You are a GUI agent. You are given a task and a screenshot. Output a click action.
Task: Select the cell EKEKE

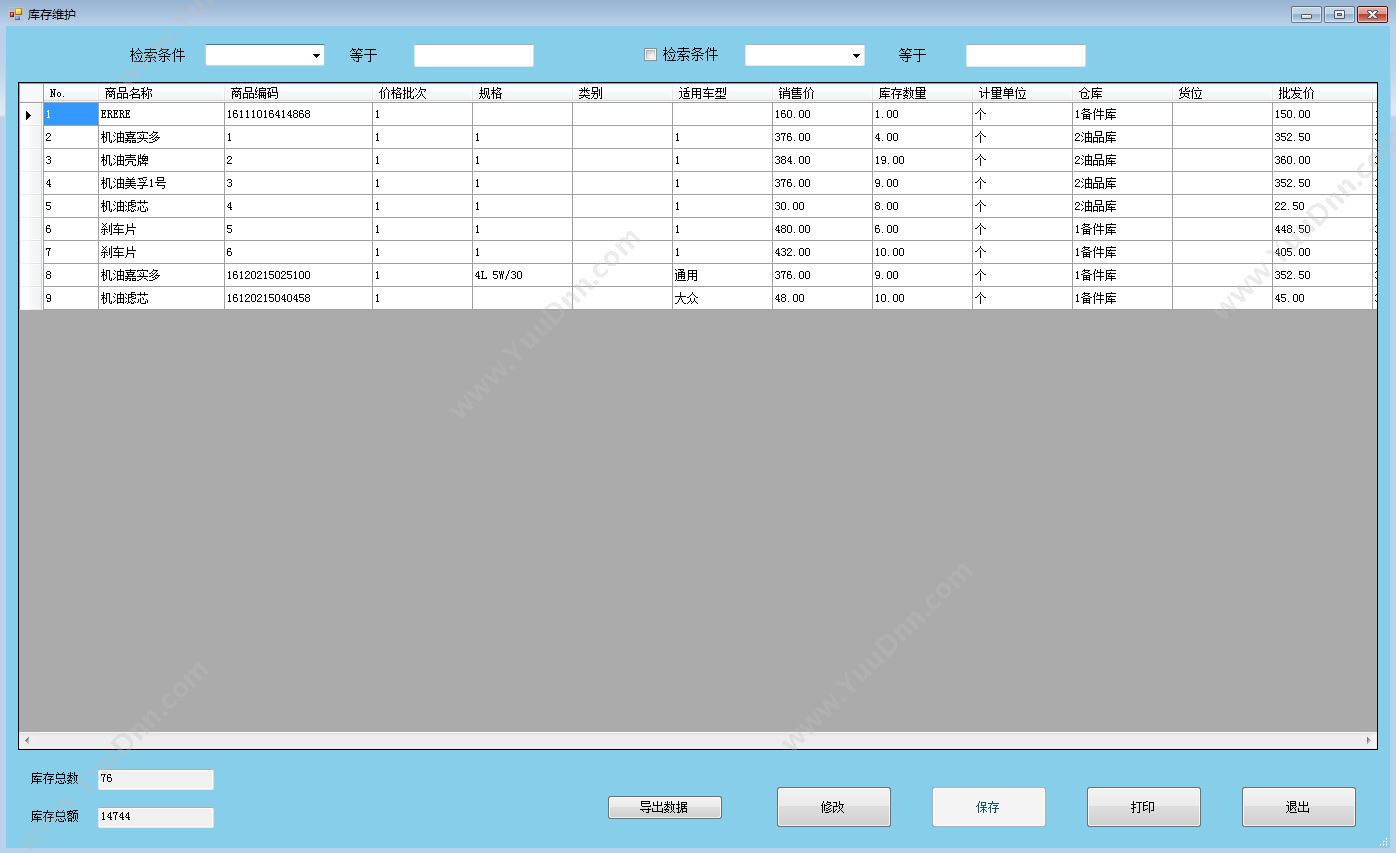point(162,114)
